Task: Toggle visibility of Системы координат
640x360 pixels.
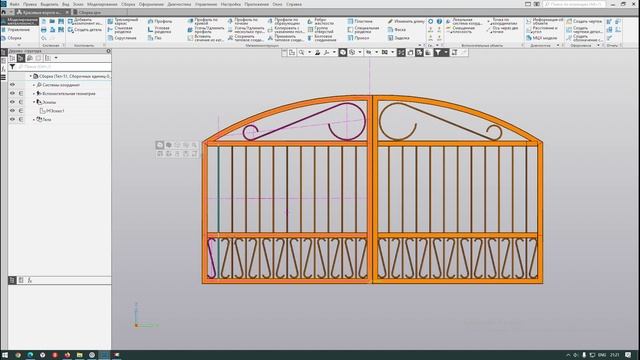Action: 12,85
